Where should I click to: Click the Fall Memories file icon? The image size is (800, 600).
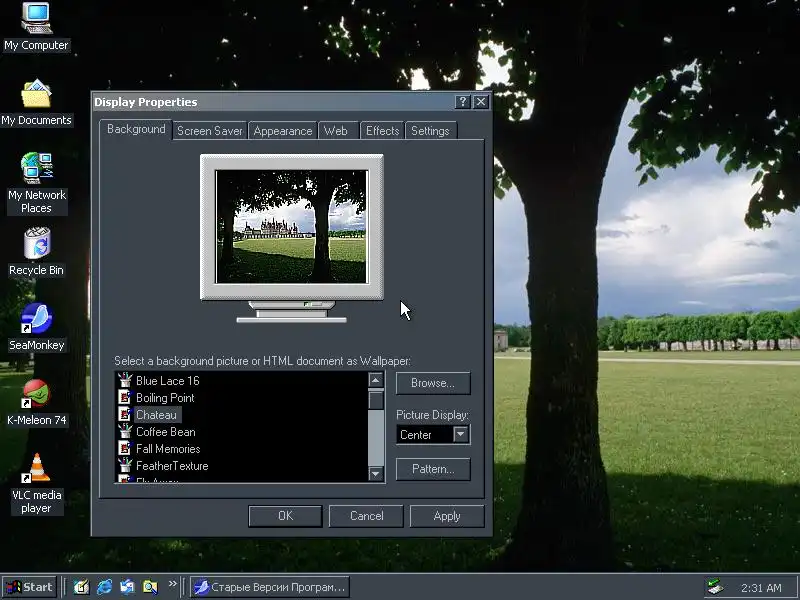(x=125, y=448)
